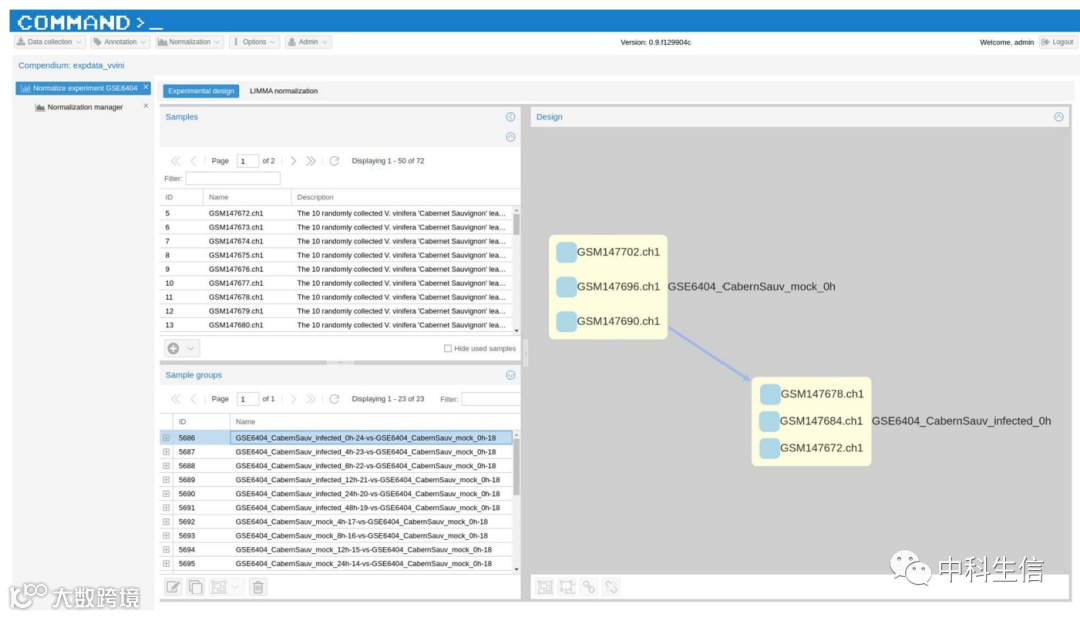Expand sample group row 5692

(166, 522)
